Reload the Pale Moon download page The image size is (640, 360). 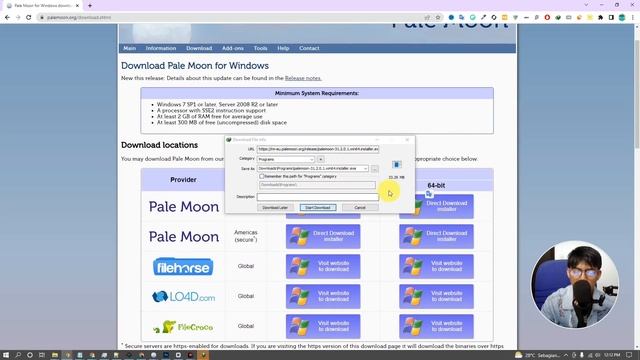pos(29,18)
